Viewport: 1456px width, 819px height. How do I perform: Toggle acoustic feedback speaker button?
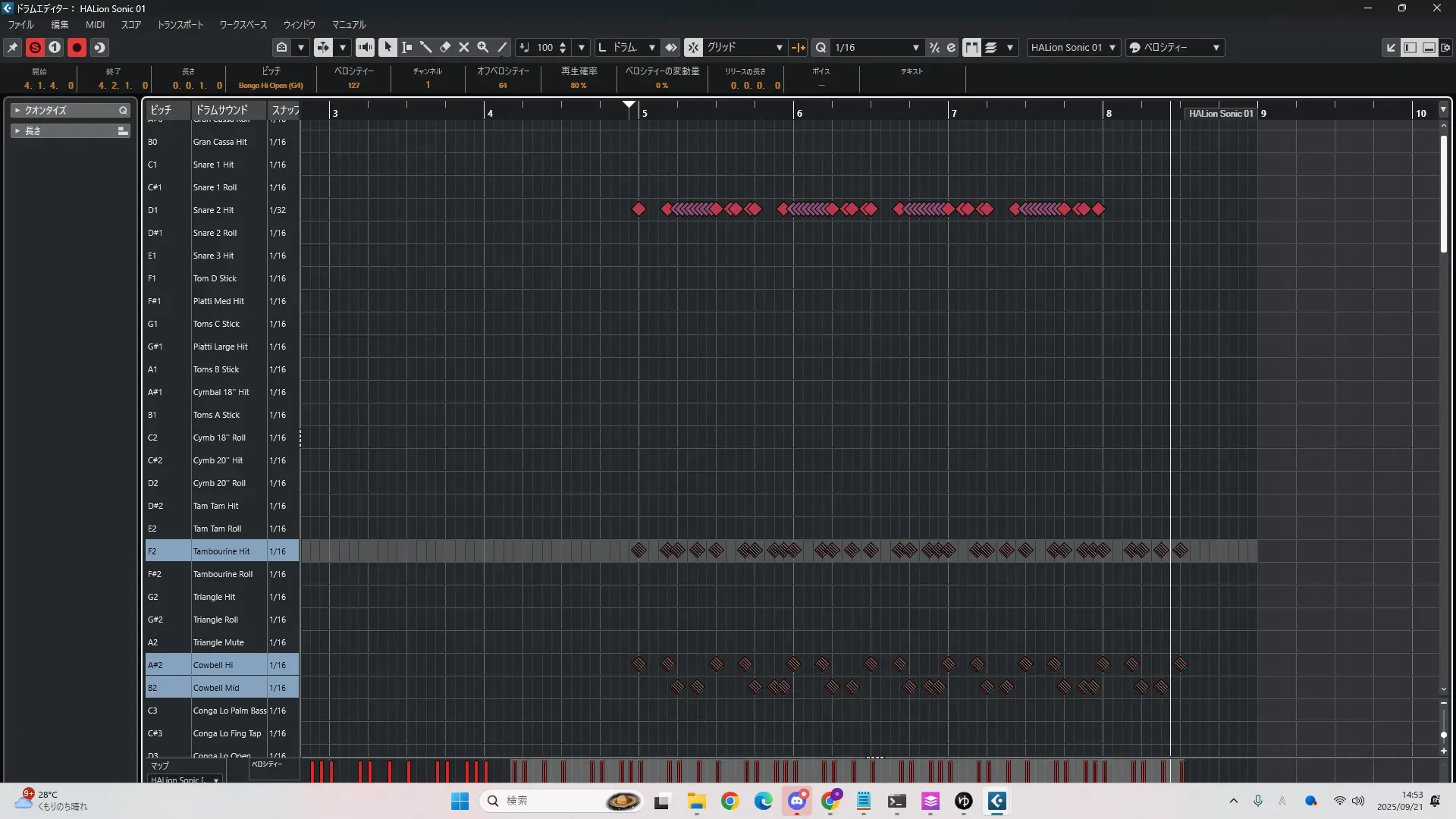click(x=365, y=47)
